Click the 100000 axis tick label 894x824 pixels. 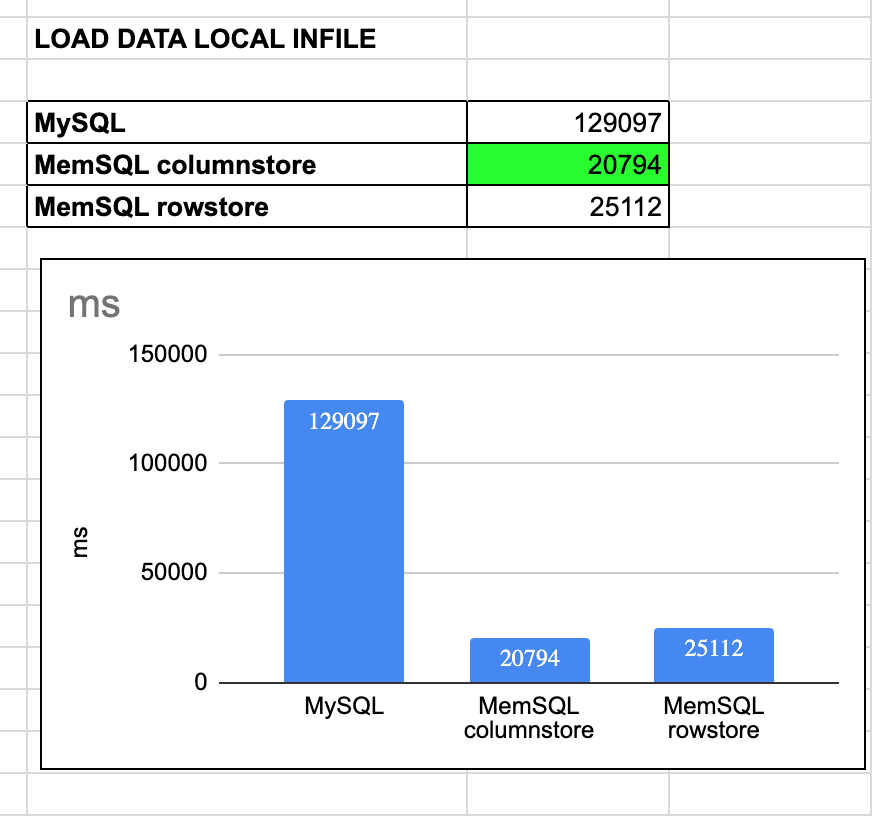point(168,463)
